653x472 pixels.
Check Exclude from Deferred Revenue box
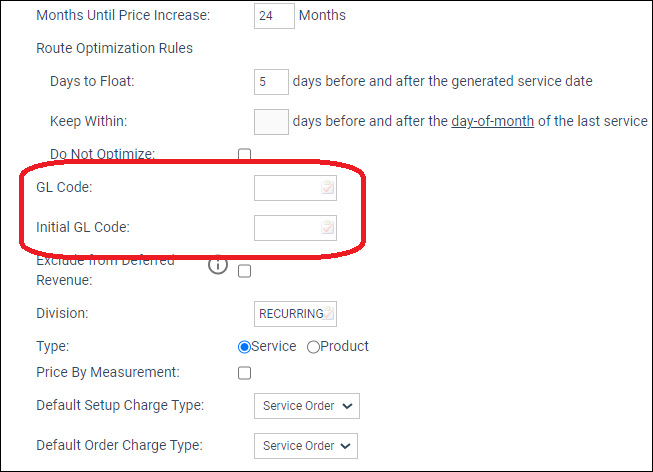pos(244,270)
